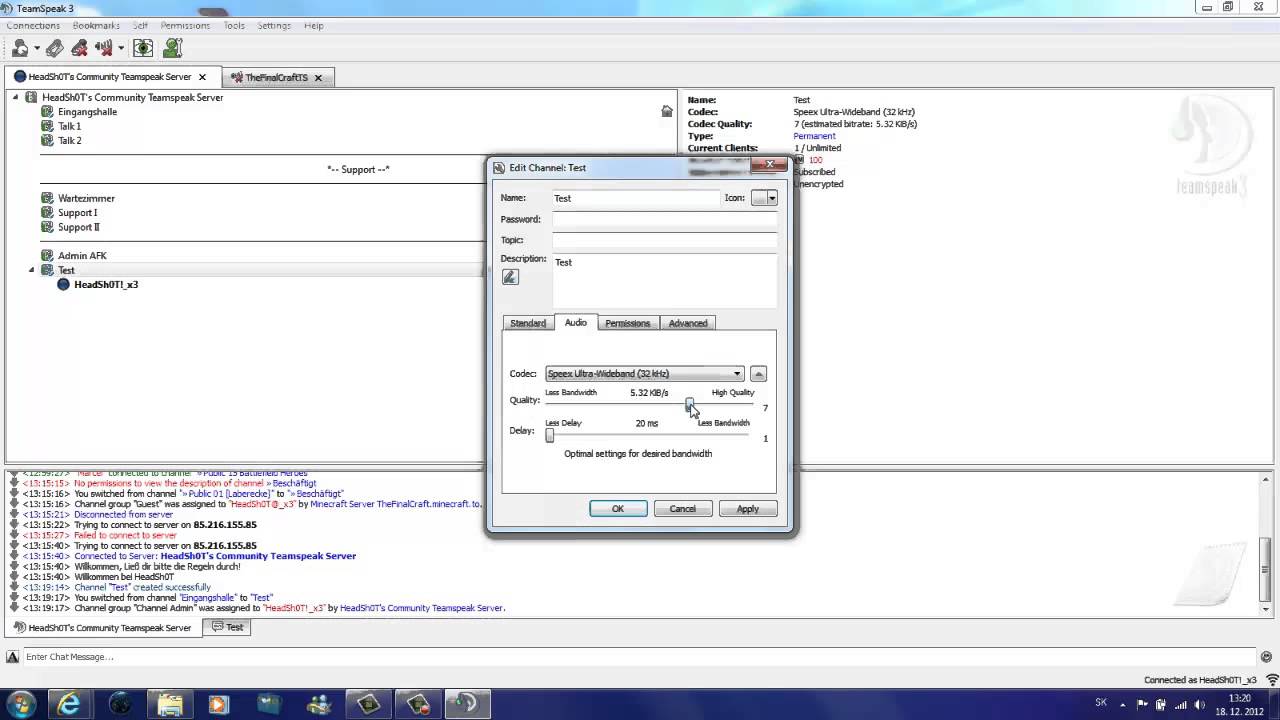Mute microphone via toolbar icon
Image resolution: width=1280 pixels, height=720 pixels.
(x=79, y=47)
